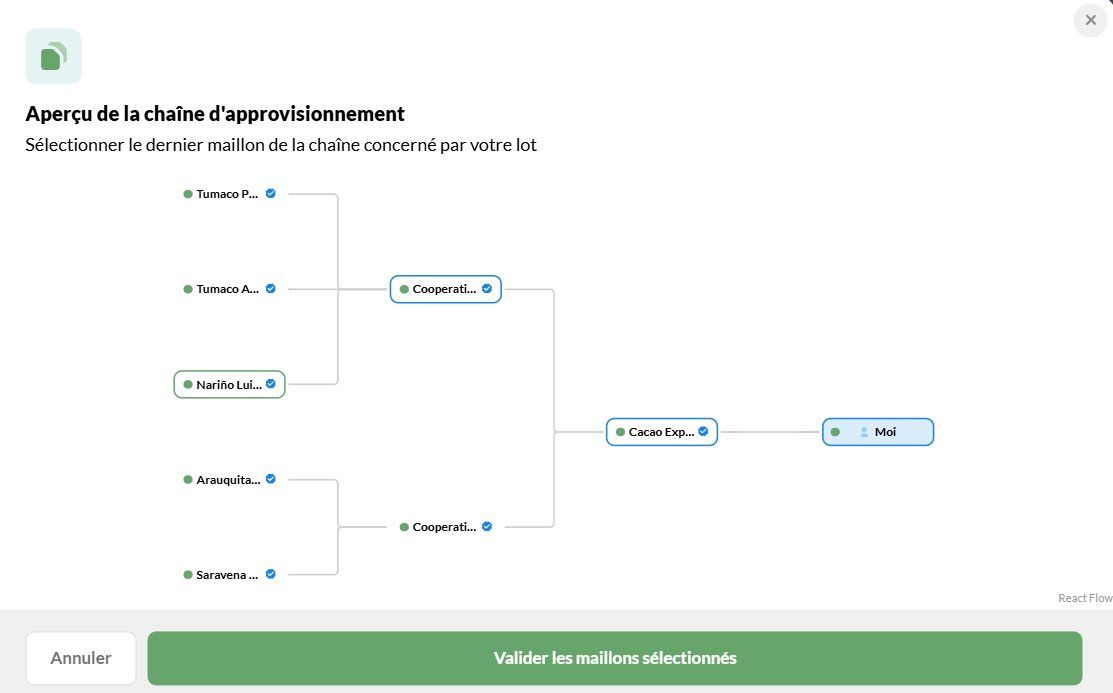Click verified badge on lower Cooperati... node
Image resolution: width=1113 pixels, height=693 pixels.
pos(487,526)
